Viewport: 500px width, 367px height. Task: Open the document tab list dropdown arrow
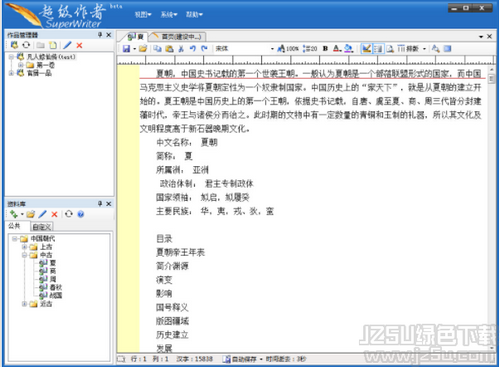coord(481,36)
